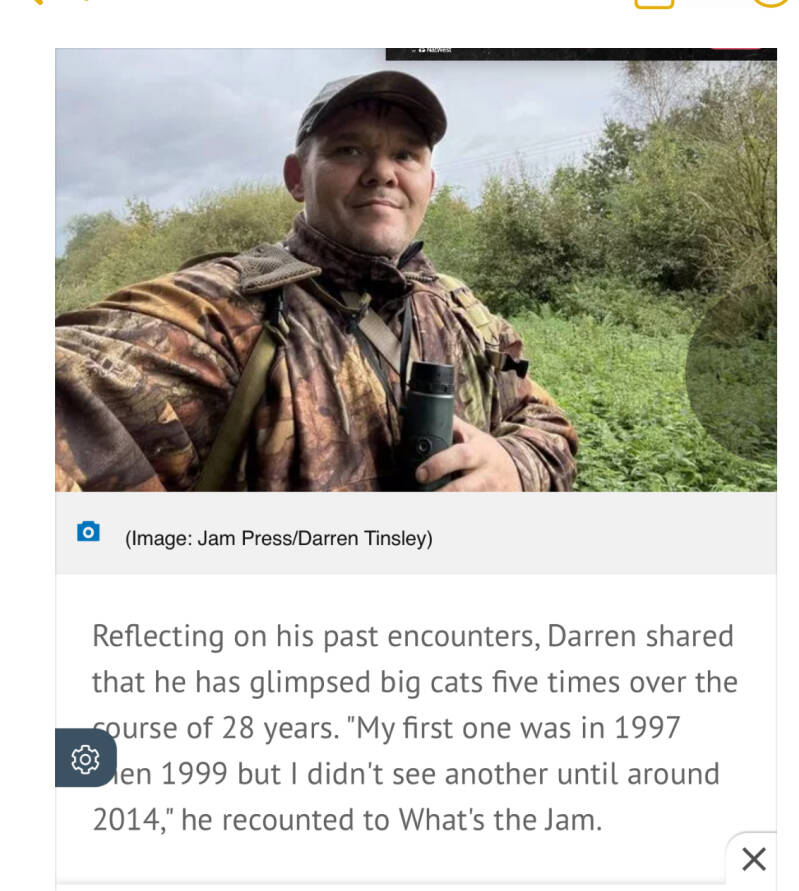This screenshot has width=799, height=891.
Task: Open the photo of Darren in camouflage
Action: tap(416, 270)
